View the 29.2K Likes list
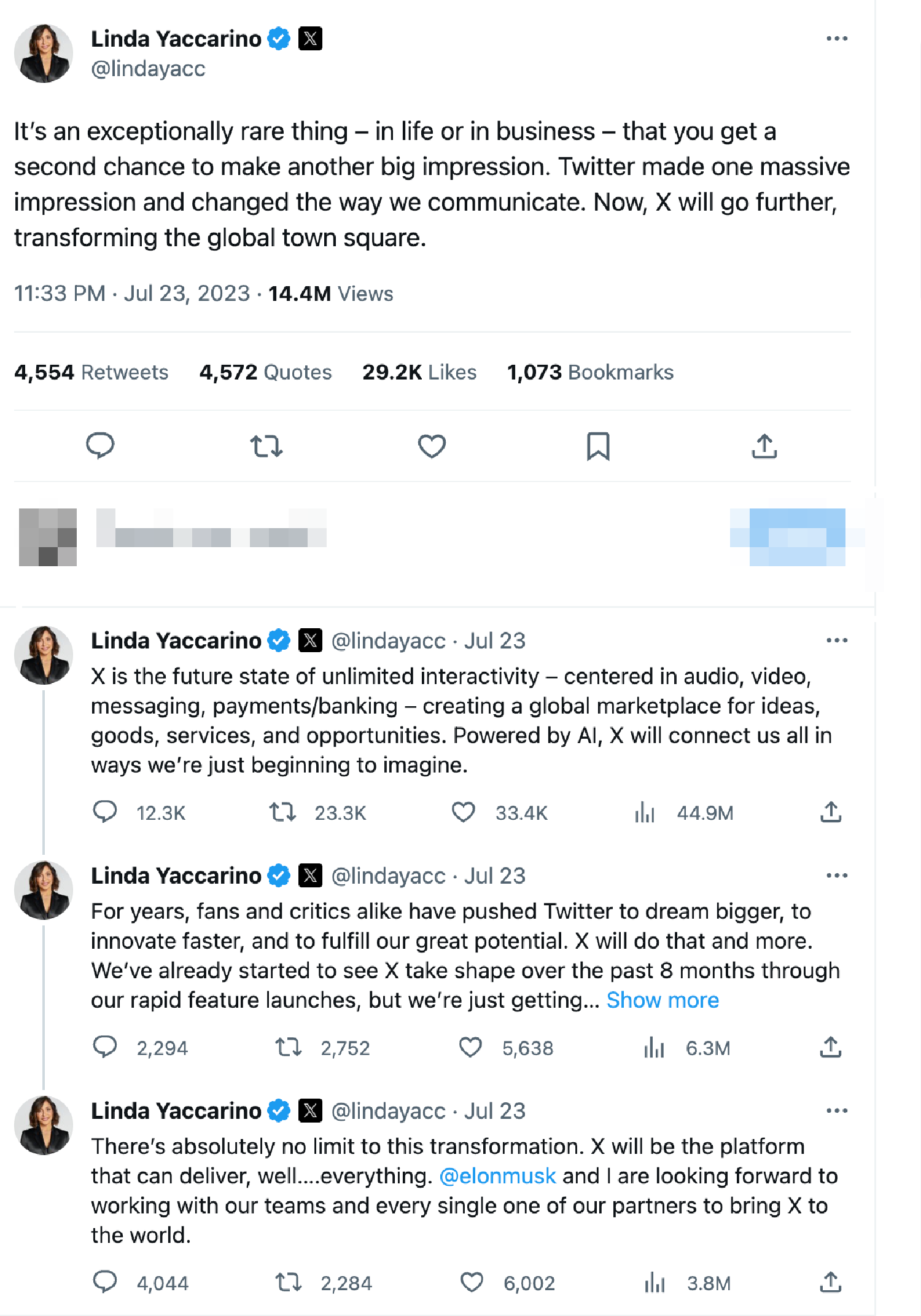Image resolution: width=921 pixels, height=1316 pixels. (419, 372)
